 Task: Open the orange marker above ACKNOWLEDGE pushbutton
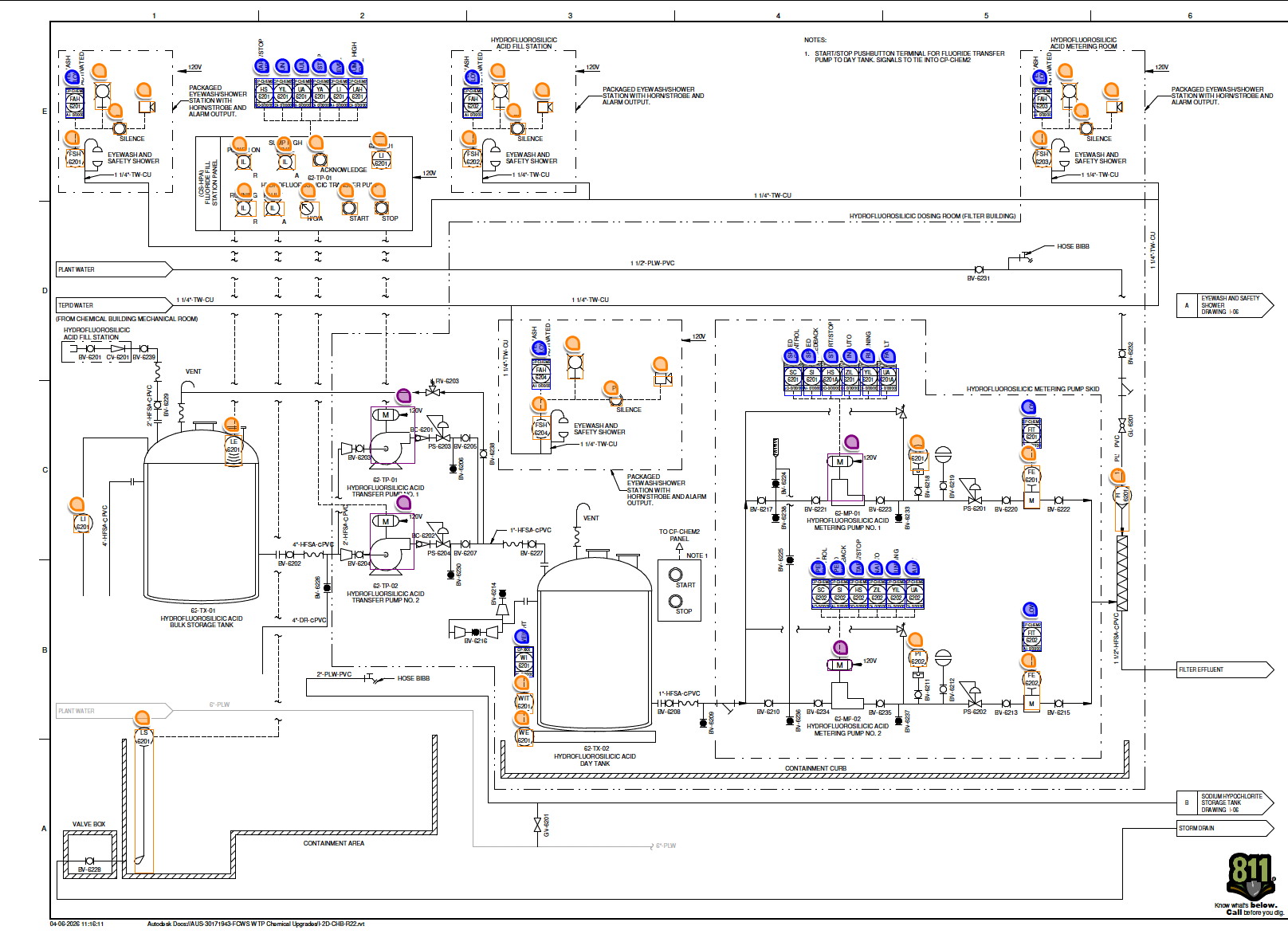pyautogui.click(x=318, y=141)
